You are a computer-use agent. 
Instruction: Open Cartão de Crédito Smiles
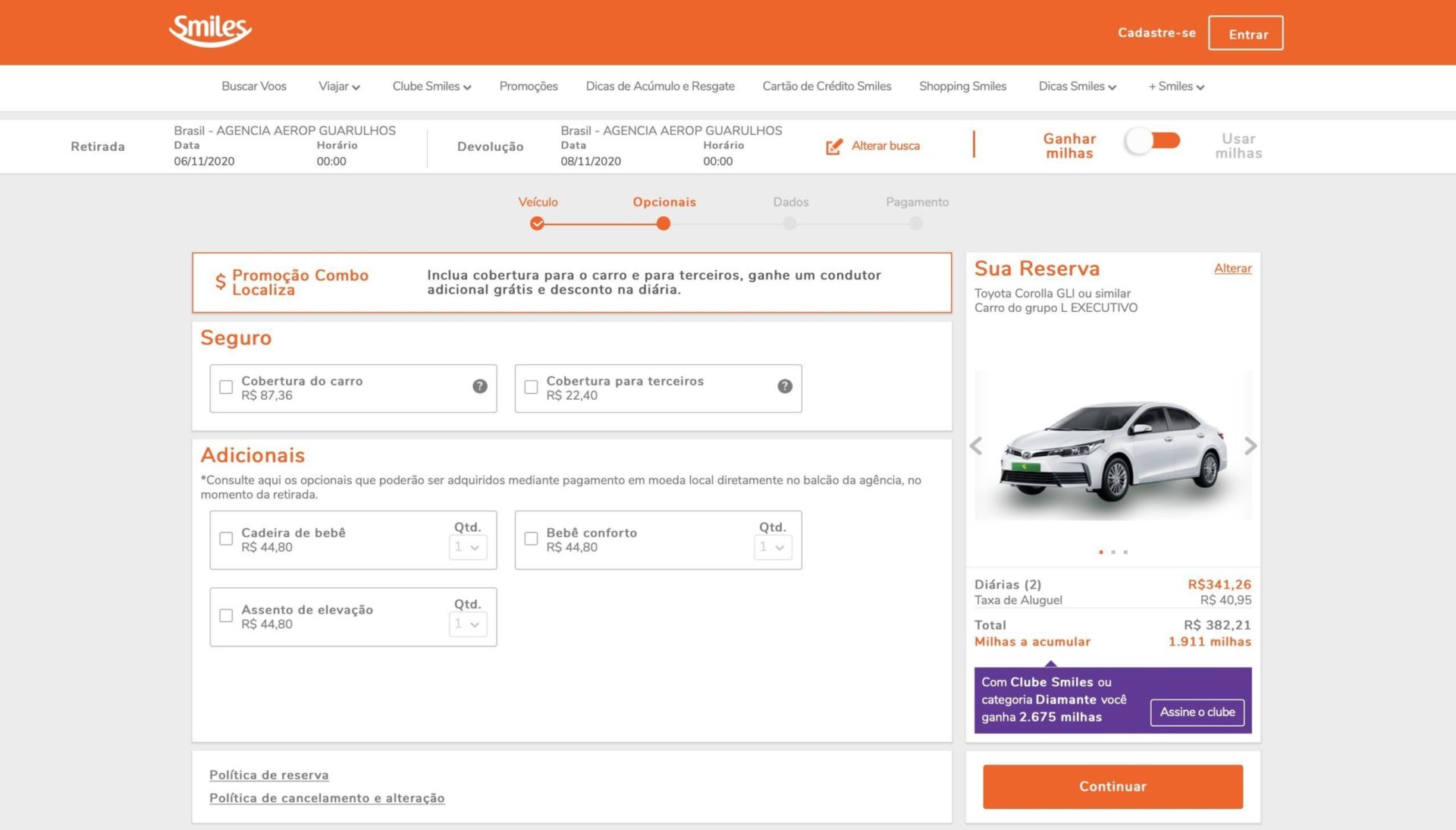(x=827, y=86)
